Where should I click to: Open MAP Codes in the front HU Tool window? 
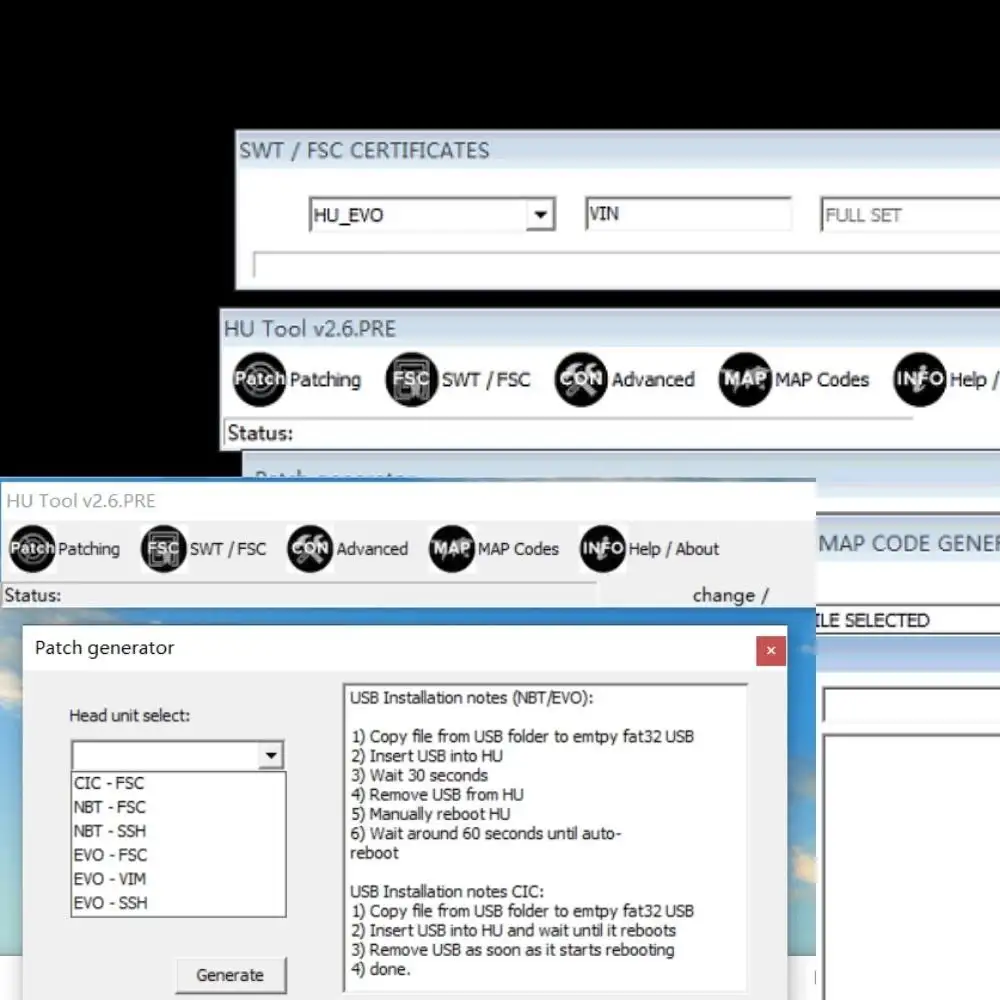click(x=494, y=548)
